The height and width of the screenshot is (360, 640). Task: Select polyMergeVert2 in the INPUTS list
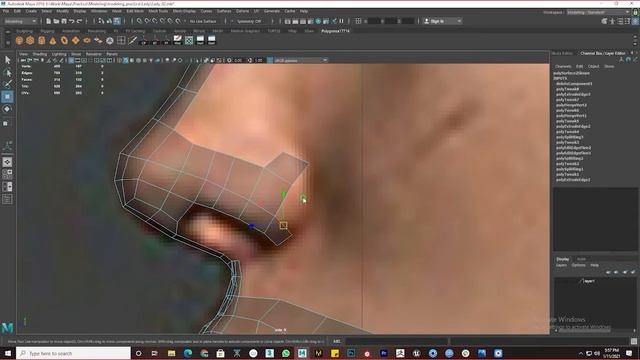[571, 105]
